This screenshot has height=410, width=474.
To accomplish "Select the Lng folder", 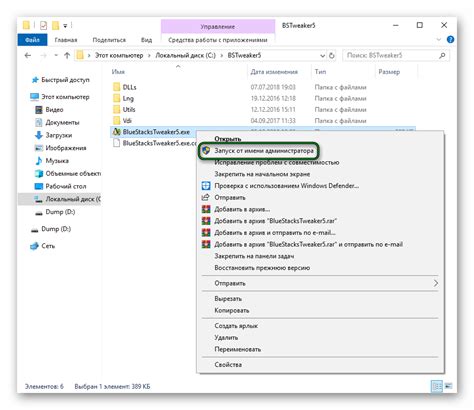I will [128, 98].
